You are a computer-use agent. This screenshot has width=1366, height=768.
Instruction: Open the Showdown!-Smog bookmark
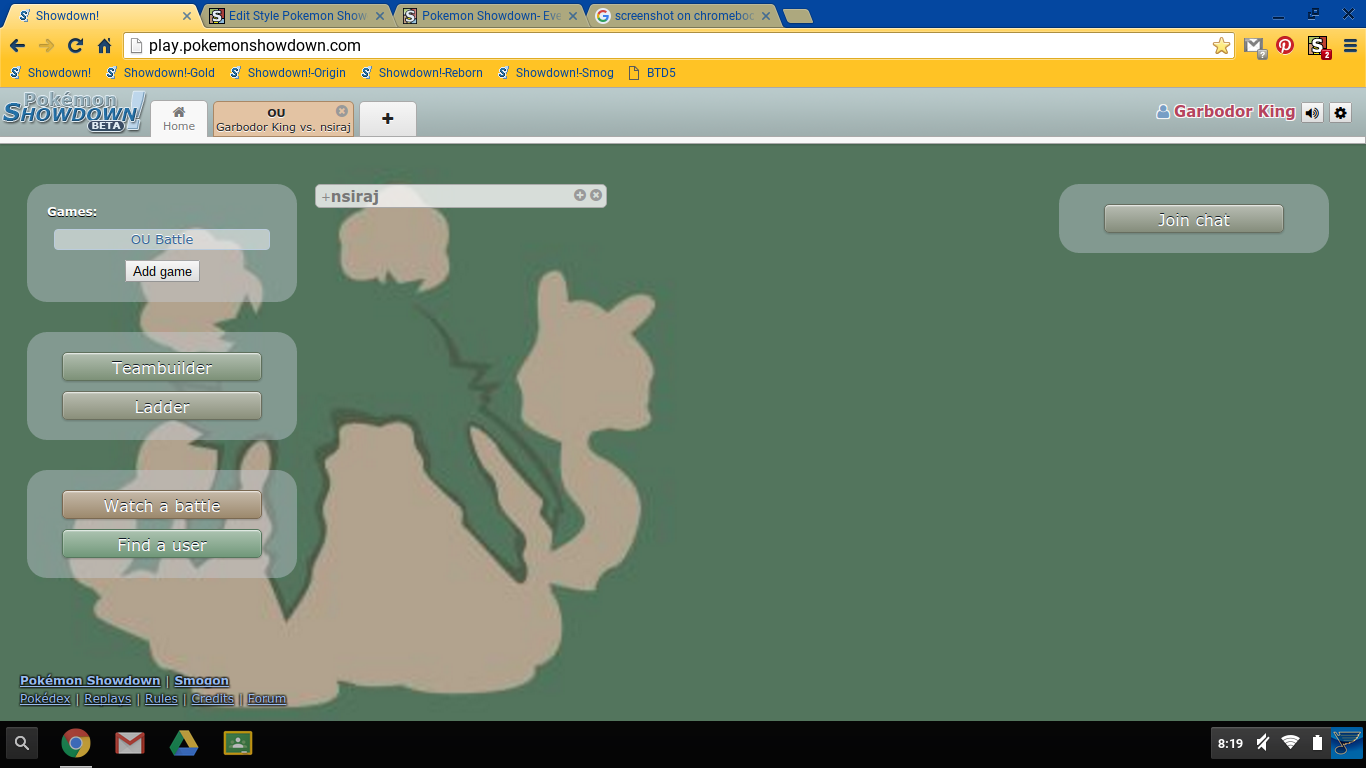pyautogui.click(x=556, y=73)
